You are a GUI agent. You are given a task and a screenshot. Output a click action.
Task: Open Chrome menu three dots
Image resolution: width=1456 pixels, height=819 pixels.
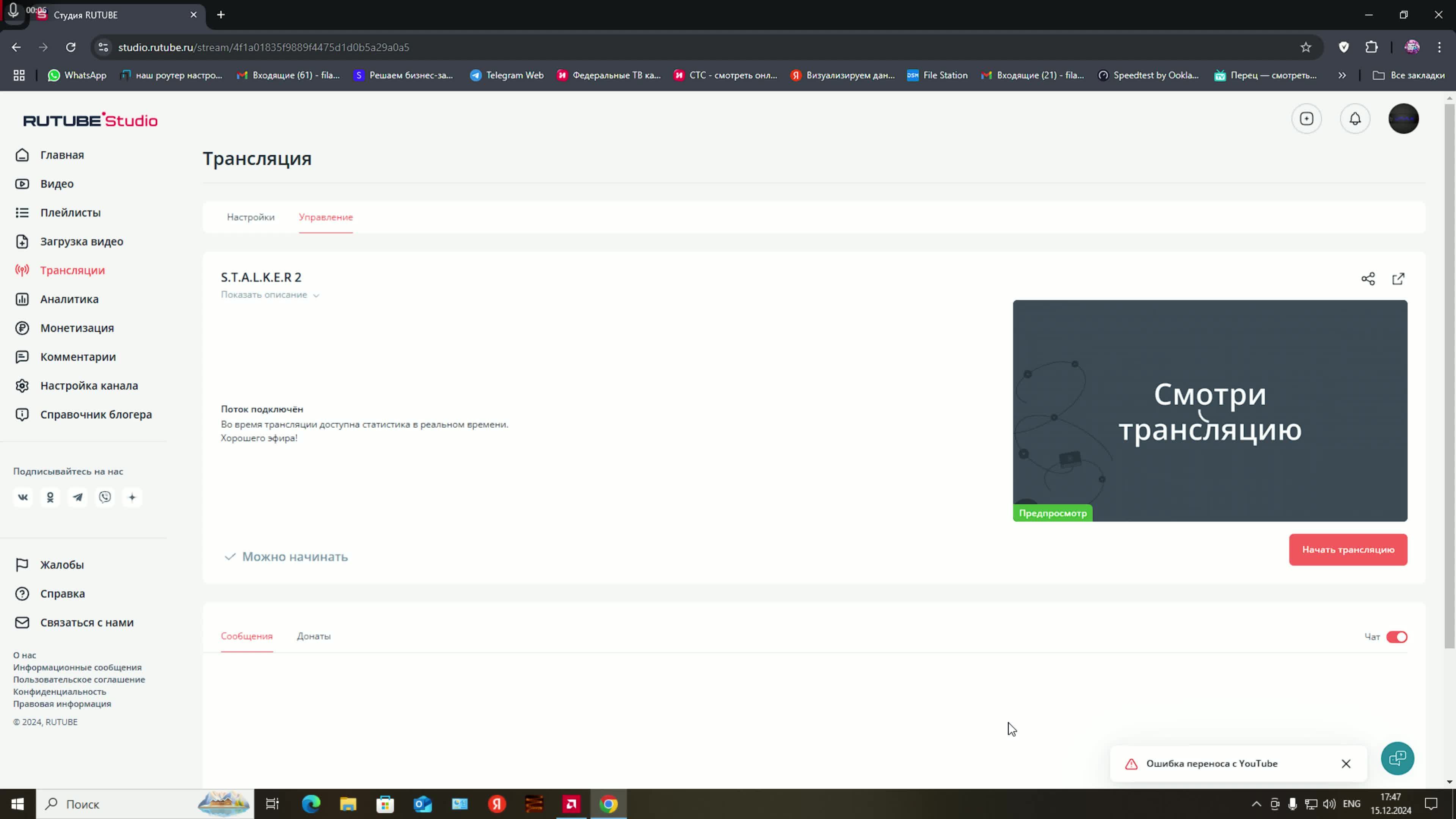[1440, 47]
